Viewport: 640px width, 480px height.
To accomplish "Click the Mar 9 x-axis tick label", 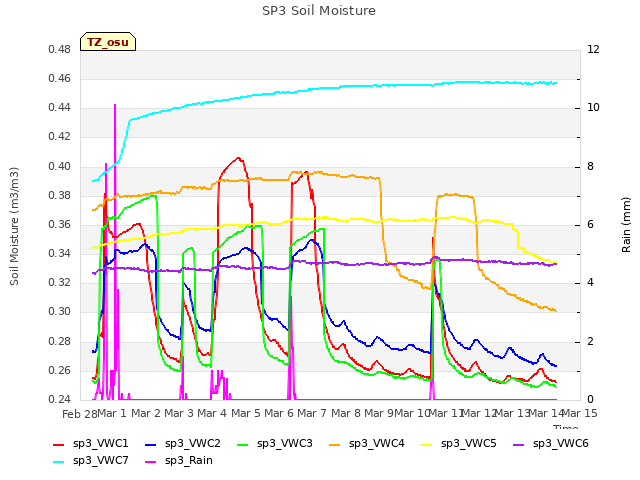I will coord(379,413).
